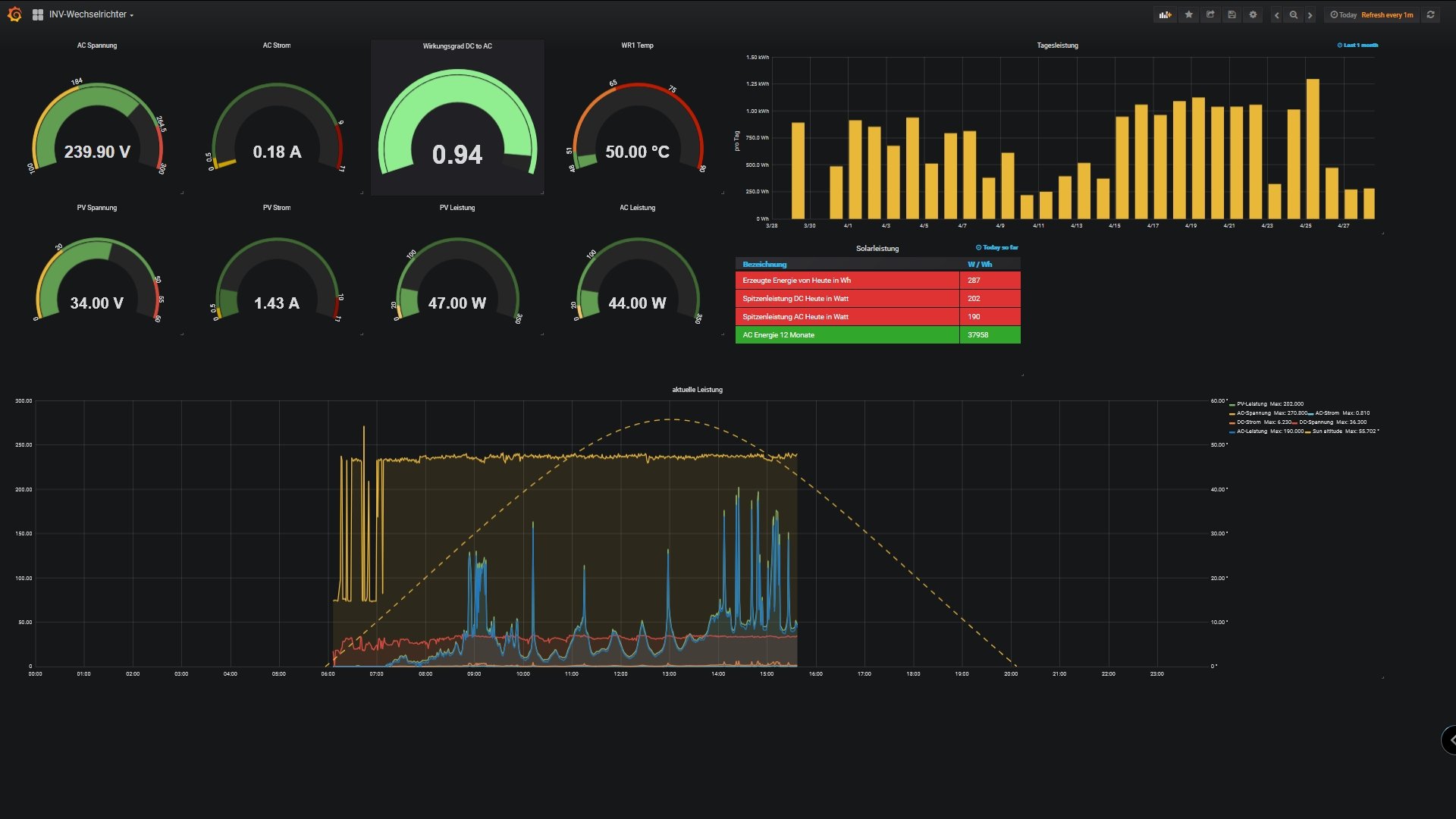Toggle AC-Spannung series in legend
The height and width of the screenshot is (819, 1456).
[1253, 413]
